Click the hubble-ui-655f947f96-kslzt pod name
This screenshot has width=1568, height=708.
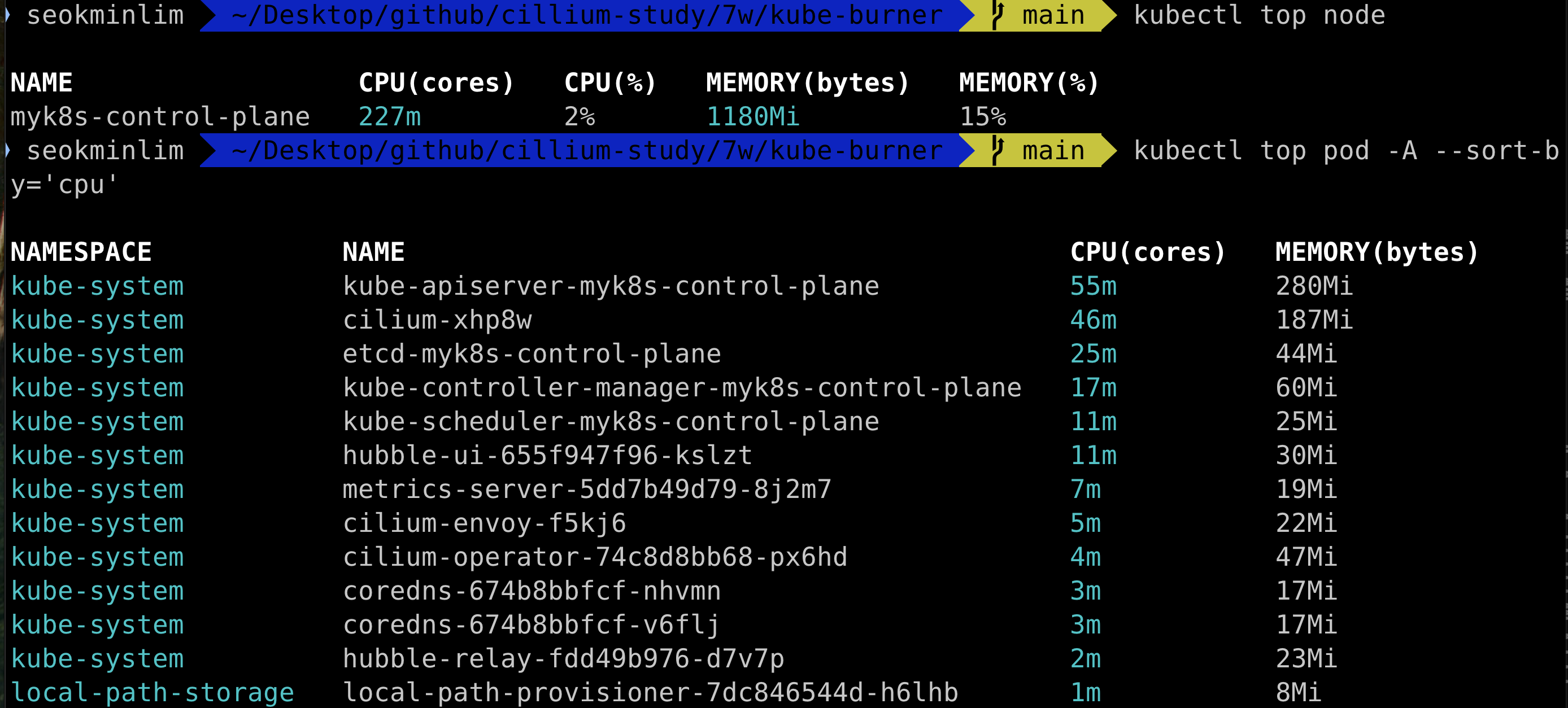(547, 455)
